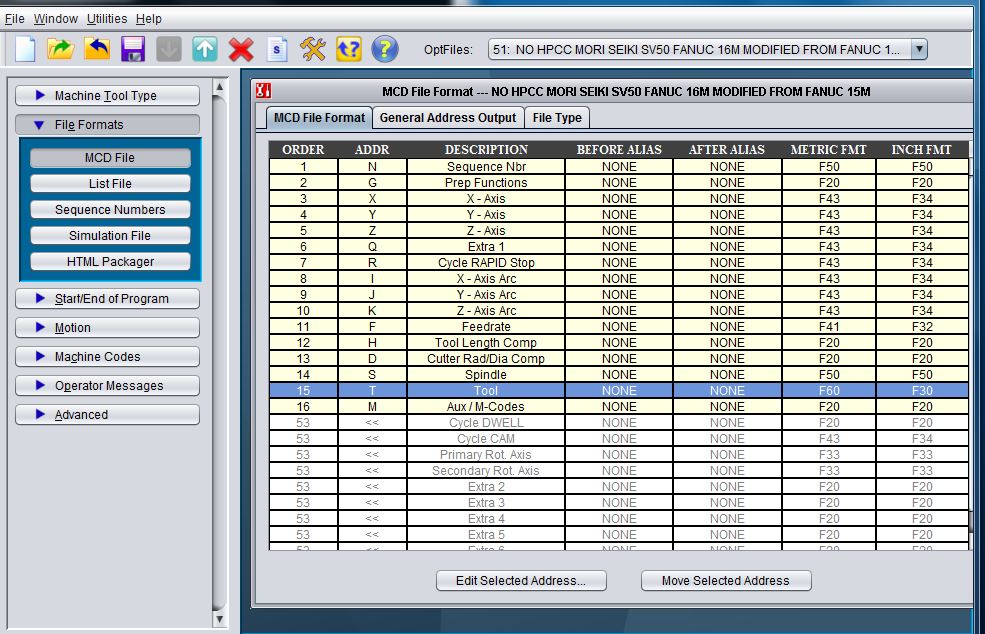Select the Z - Axis description cell
This screenshot has width=985, height=634.
click(486, 231)
